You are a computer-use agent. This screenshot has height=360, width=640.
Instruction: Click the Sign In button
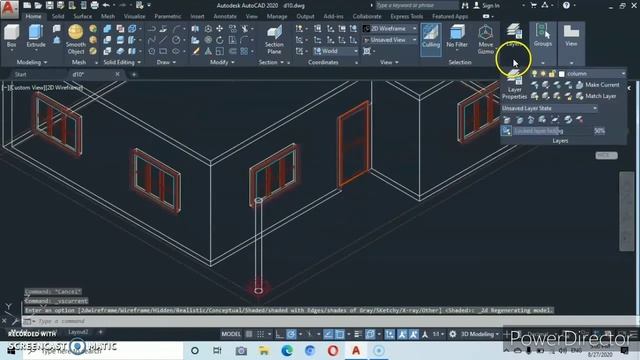pyautogui.click(x=487, y=5)
